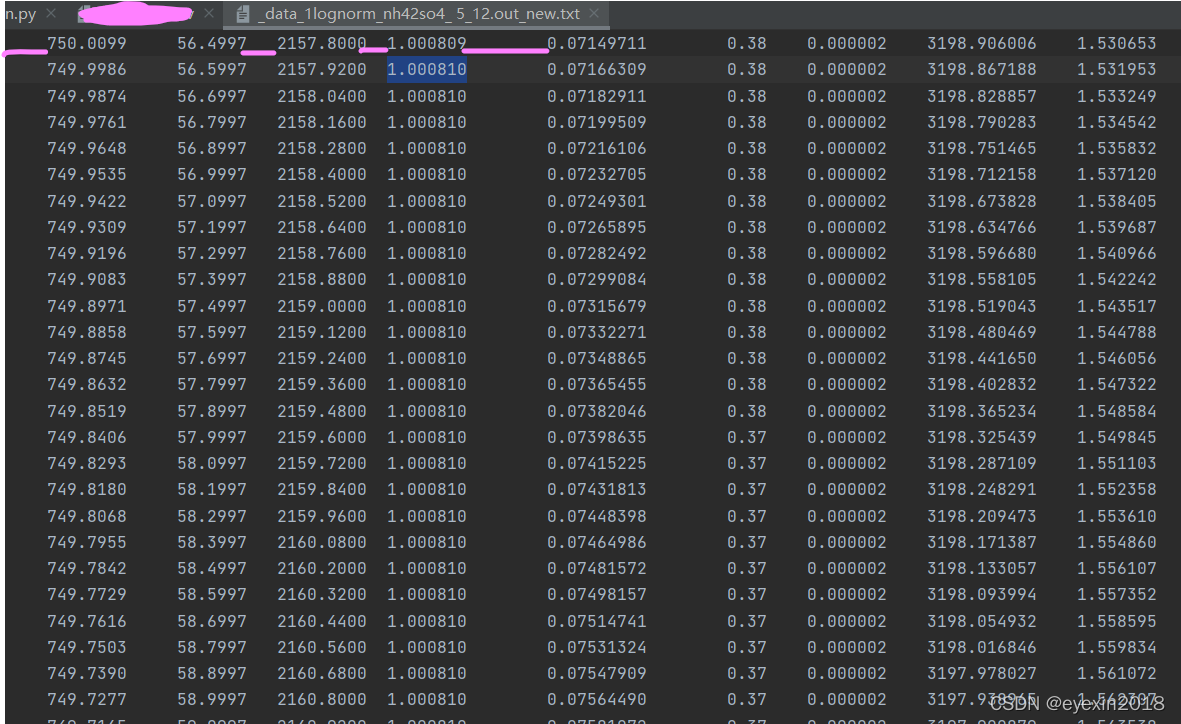Screen dimensions: 1181x724
Task: Click the value 0.07149711
Action: coord(597,44)
